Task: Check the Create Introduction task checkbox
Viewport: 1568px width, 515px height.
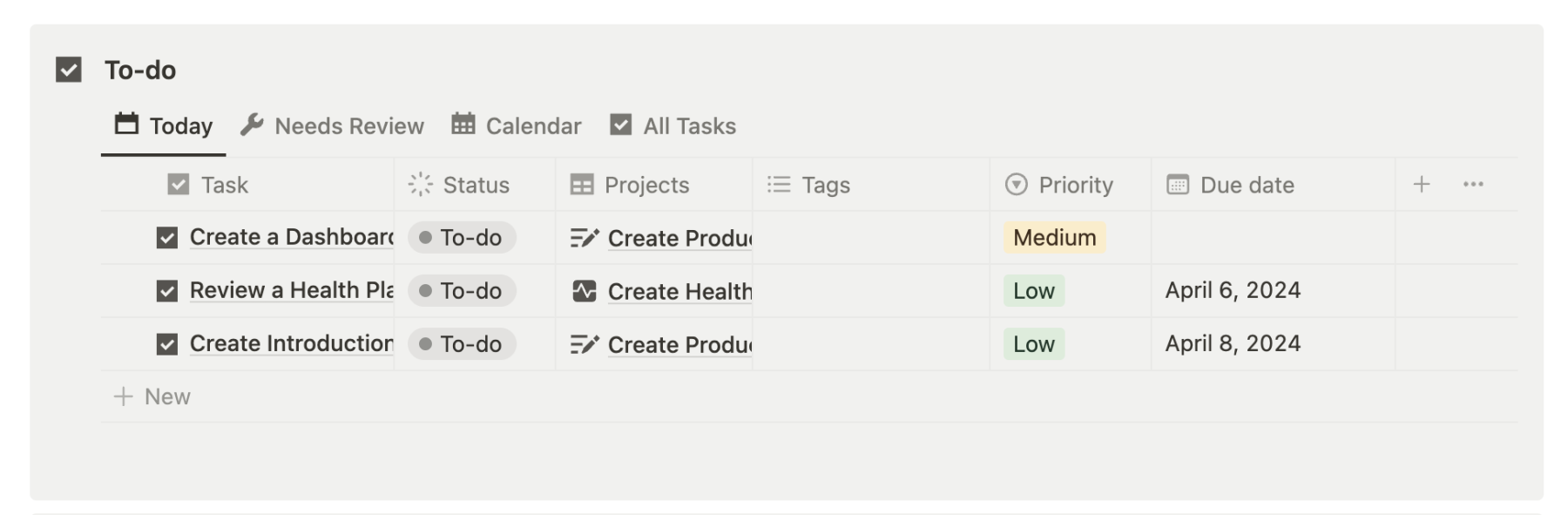Action: pyautogui.click(x=167, y=344)
